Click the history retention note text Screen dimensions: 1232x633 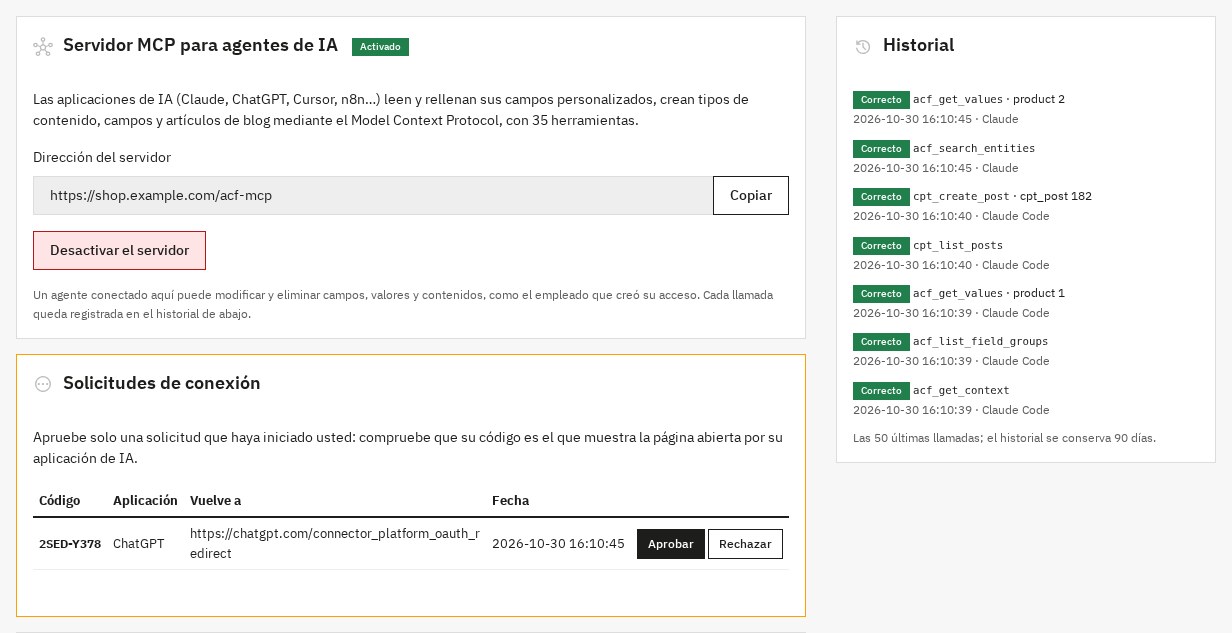point(1004,438)
